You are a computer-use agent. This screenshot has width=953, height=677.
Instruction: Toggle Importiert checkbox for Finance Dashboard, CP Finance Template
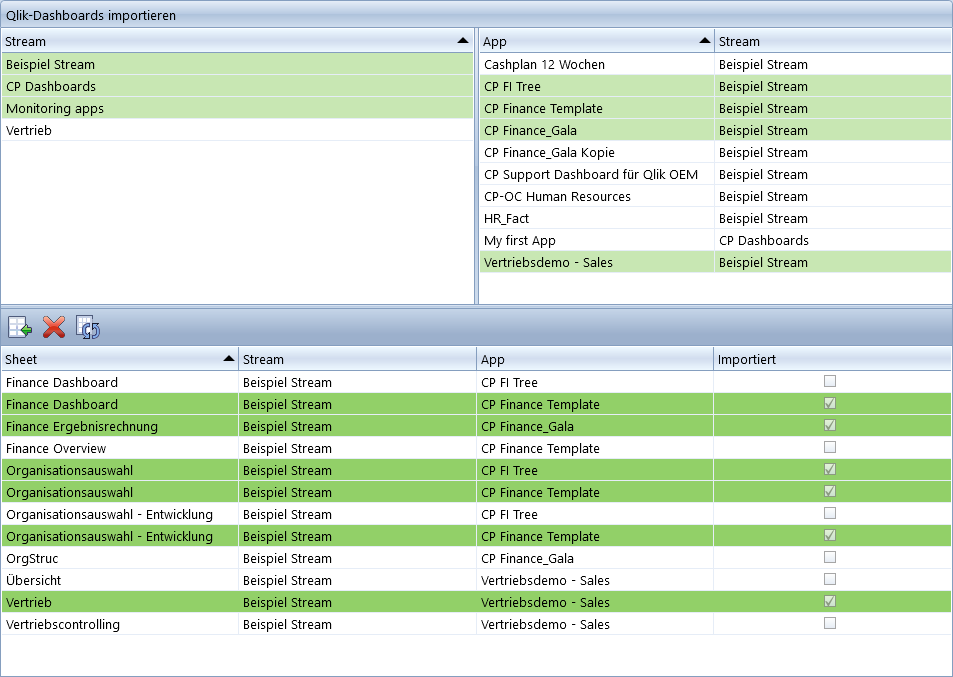pos(830,403)
